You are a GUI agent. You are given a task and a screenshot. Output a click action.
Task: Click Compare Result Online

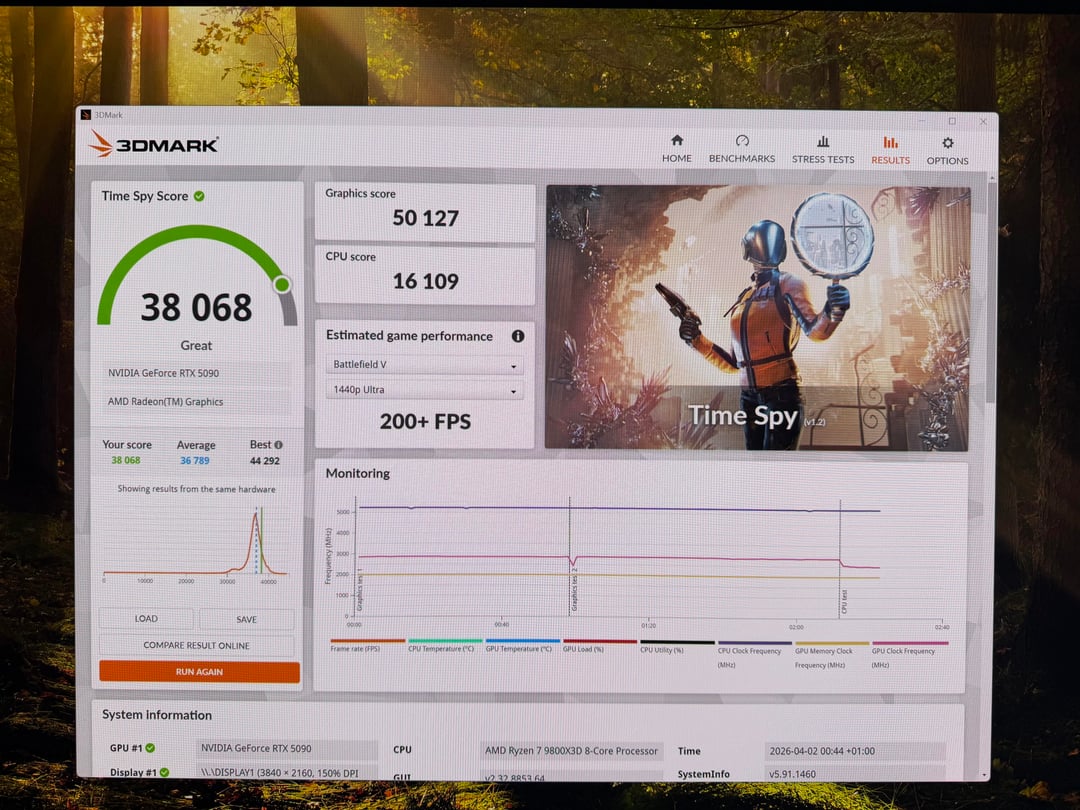(197, 645)
